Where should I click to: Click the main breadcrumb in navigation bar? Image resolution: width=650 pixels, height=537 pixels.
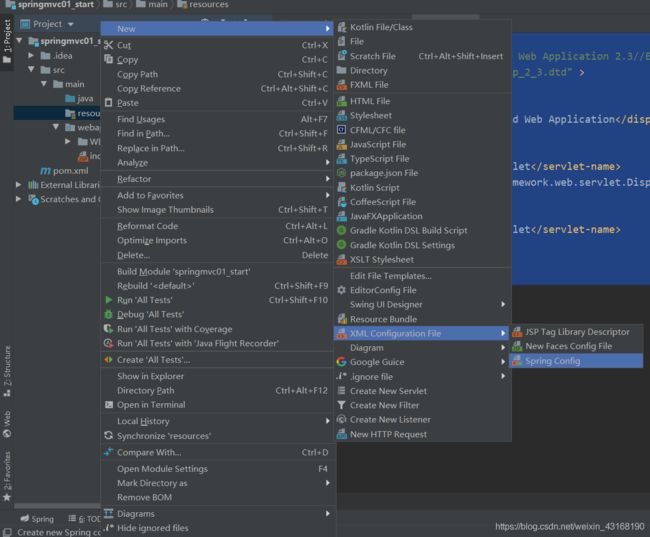[152, 5]
